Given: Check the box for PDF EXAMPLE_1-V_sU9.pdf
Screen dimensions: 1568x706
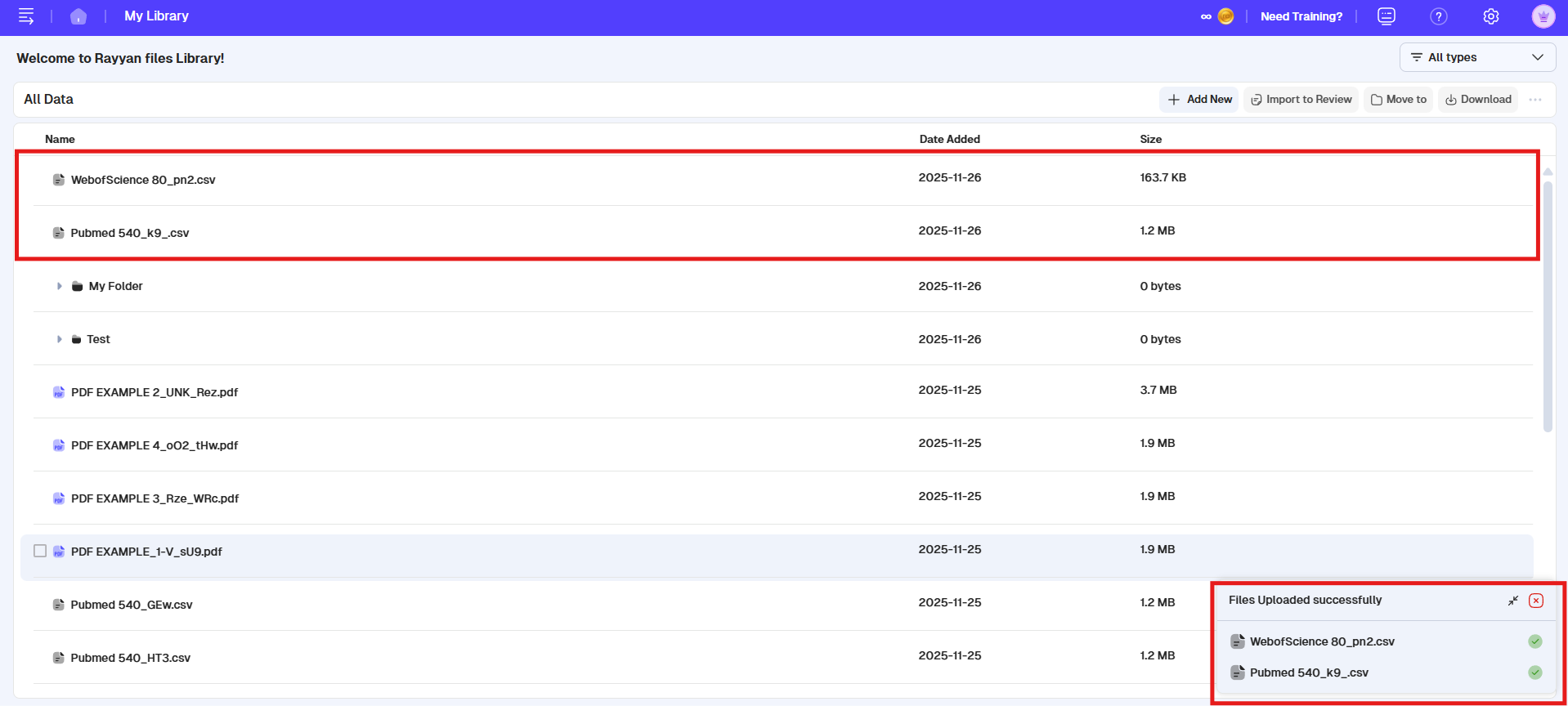Looking at the screenshot, I should [40, 551].
